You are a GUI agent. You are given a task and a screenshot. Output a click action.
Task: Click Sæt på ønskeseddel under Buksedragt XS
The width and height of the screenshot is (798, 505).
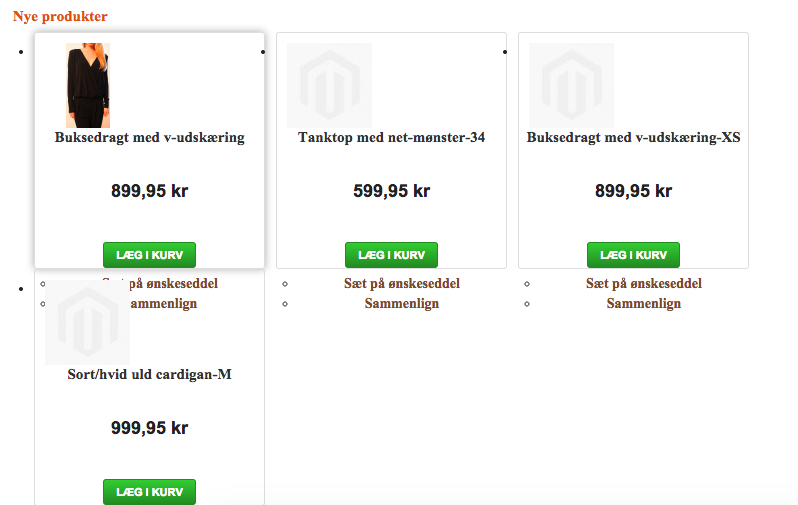[x=644, y=284]
